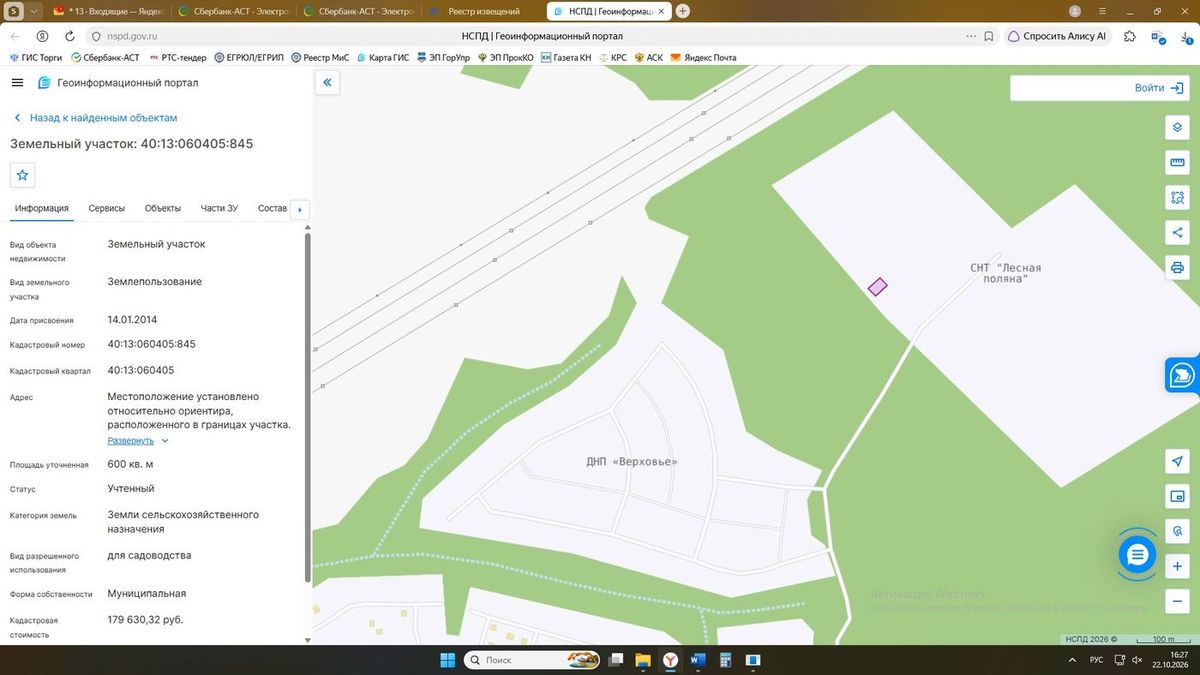Open the chat support bubble

(1137, 554)
